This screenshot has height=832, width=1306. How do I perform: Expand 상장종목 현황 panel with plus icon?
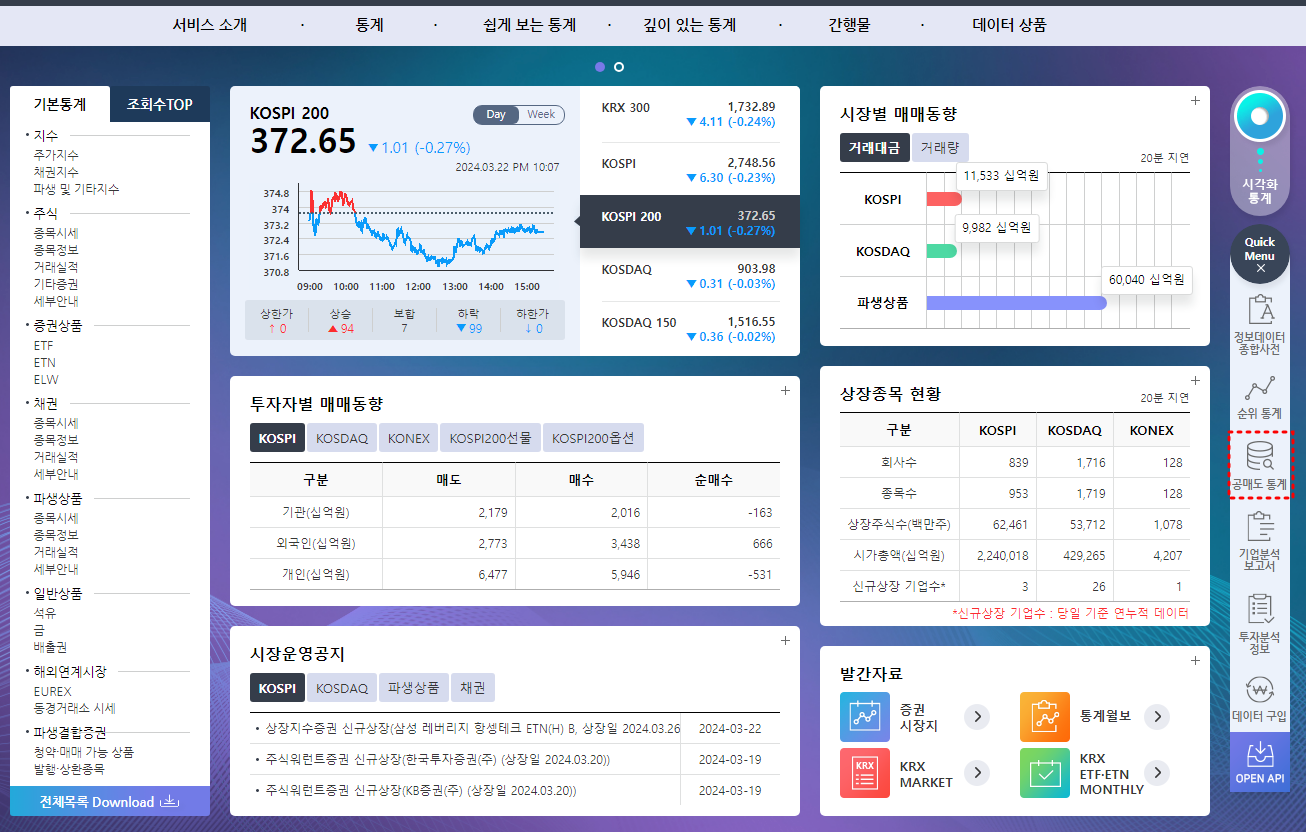[1194, 381]
